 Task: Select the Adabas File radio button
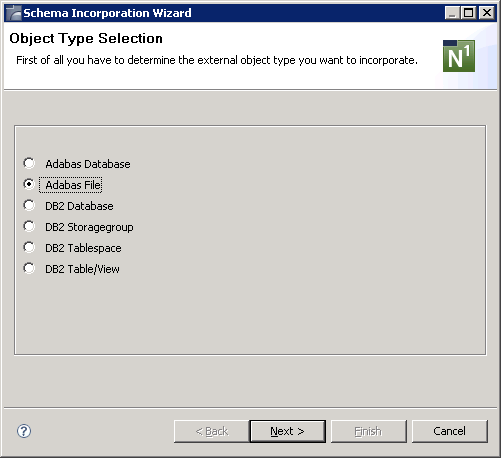click(29, 184)
